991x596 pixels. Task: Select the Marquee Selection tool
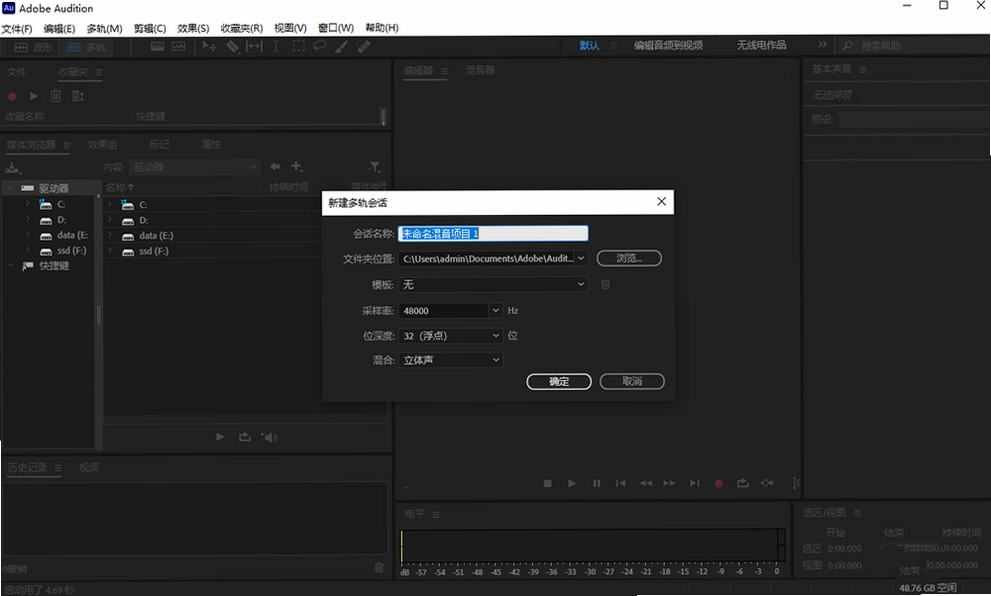click(x=298, y=46)
